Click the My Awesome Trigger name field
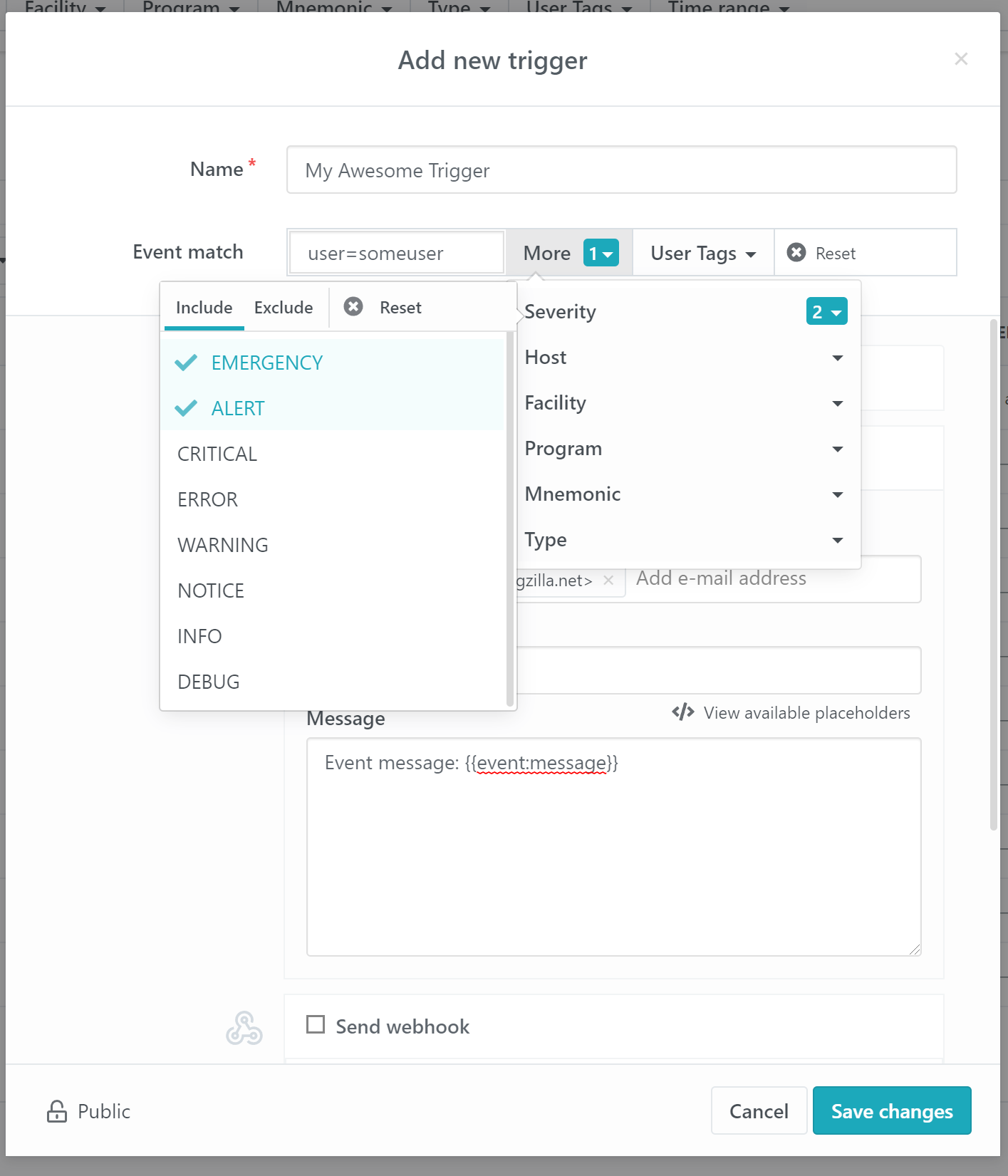The image size is (1008, 1176). 621,170
